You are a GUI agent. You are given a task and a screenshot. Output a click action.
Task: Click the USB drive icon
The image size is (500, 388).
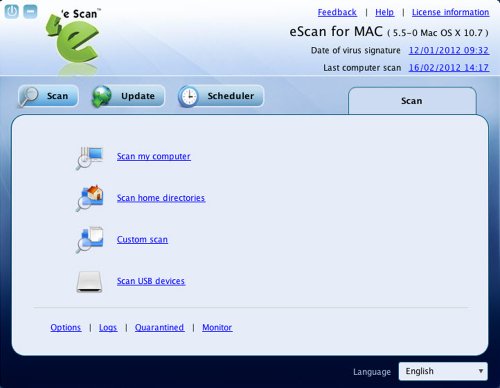(x=89, y=282)
